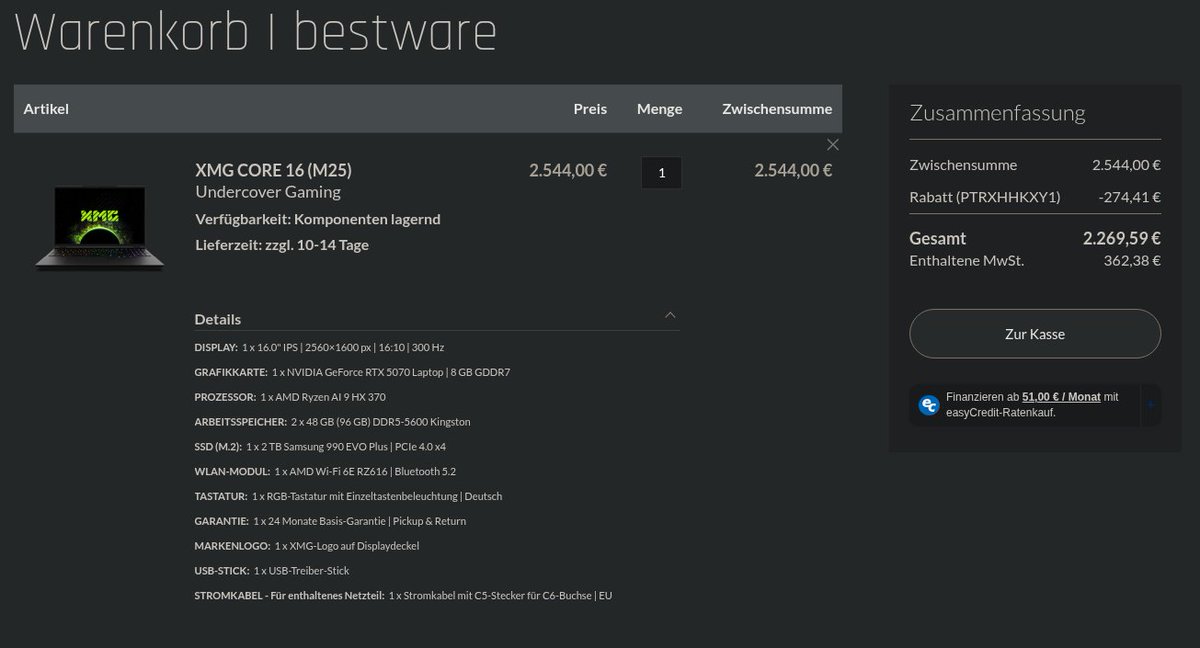Click the MARKENLOGO XMG-Logo row
The width and height of the screenshot is (1200, 648).
[307, 546]
